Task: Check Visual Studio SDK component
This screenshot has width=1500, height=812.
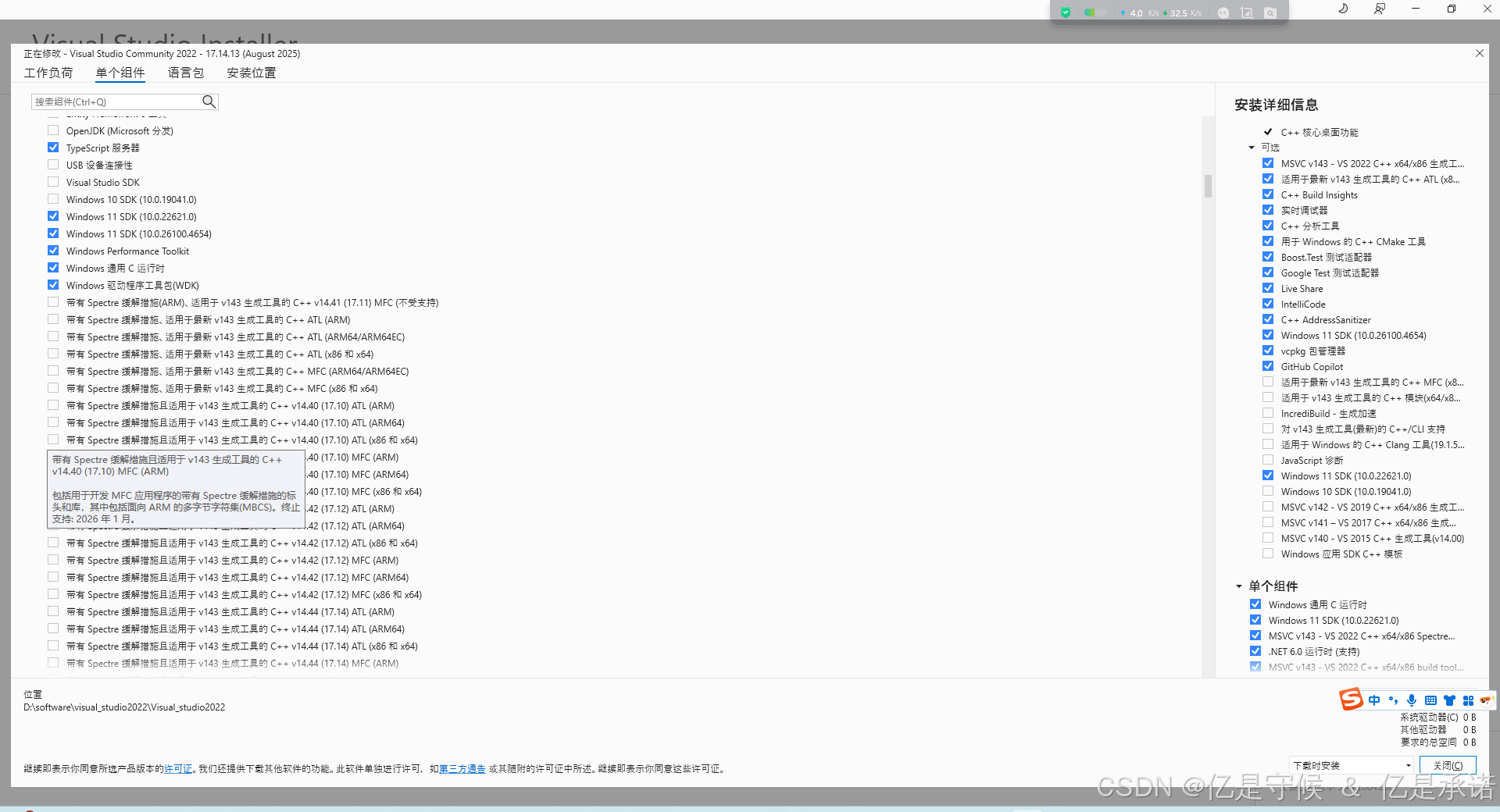Action: (x=53, y=182)
